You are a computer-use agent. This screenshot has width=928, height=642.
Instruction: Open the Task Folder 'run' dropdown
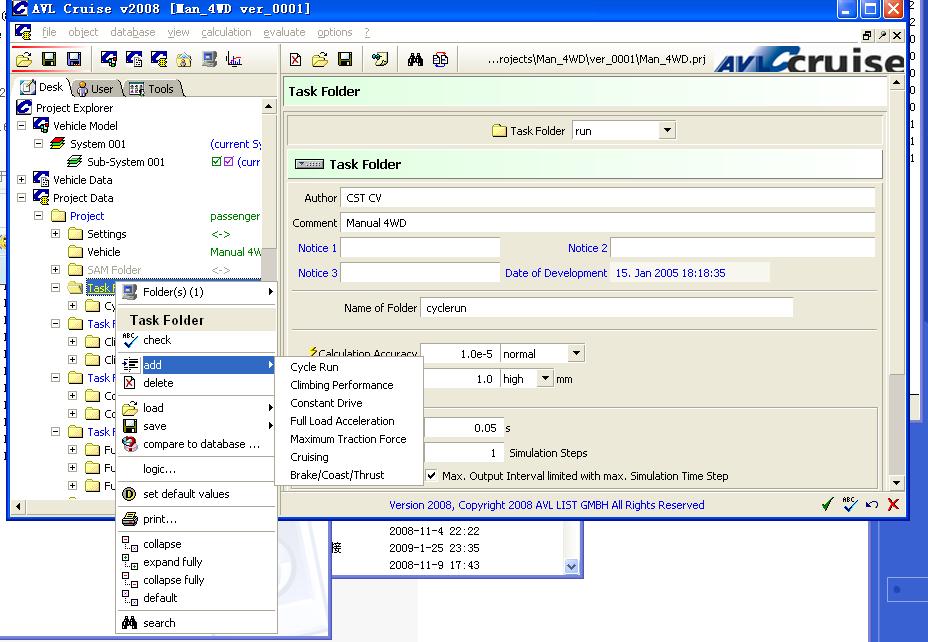coord(667,130)
